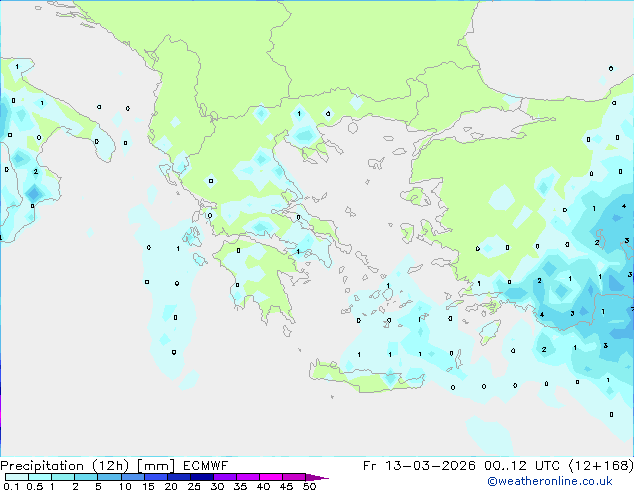Click the 0.5–1 mm legend color swatch
This screenshot has height=490, width=634.
[x=40, y=477]
